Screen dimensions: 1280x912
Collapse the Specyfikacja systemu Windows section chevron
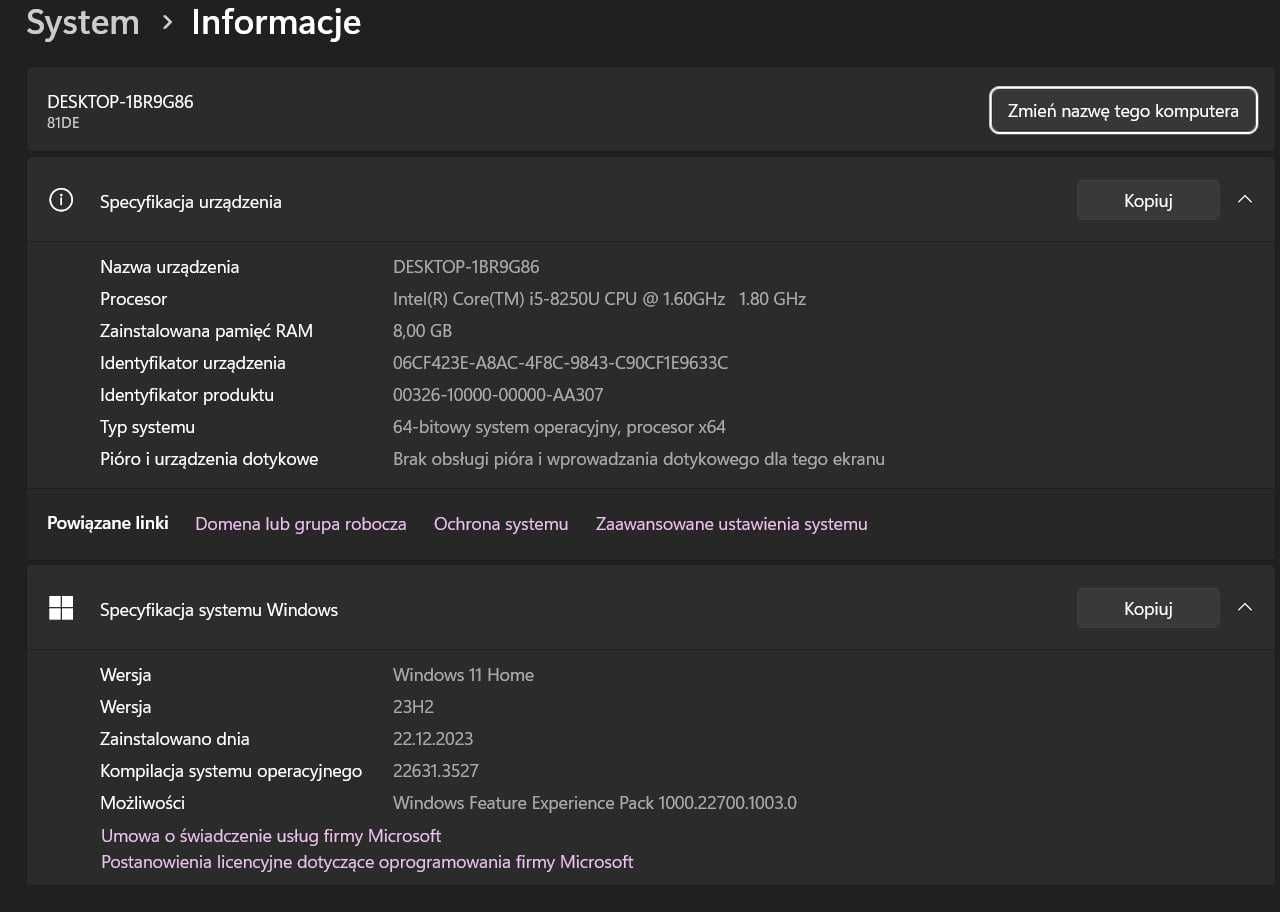(x=1245, y=607)
